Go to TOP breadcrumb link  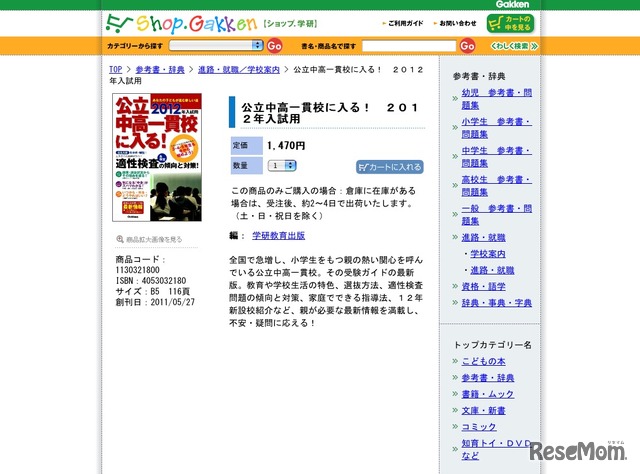tap(116, 69)
